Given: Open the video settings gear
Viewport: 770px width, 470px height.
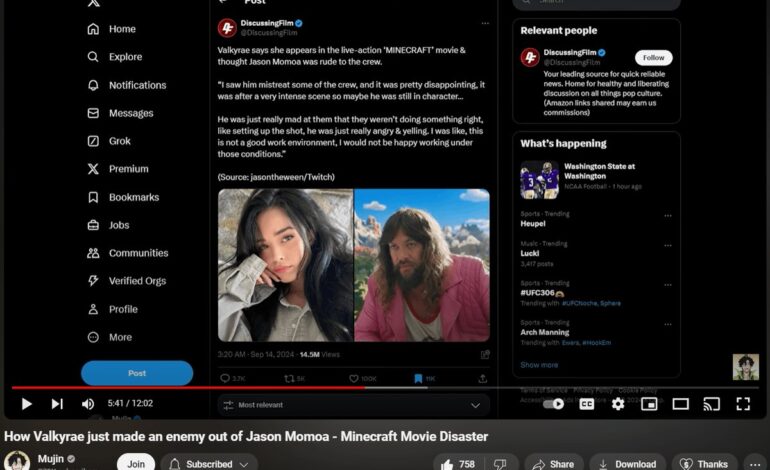Looking at the screenshot, I should (x=618, y=404).
